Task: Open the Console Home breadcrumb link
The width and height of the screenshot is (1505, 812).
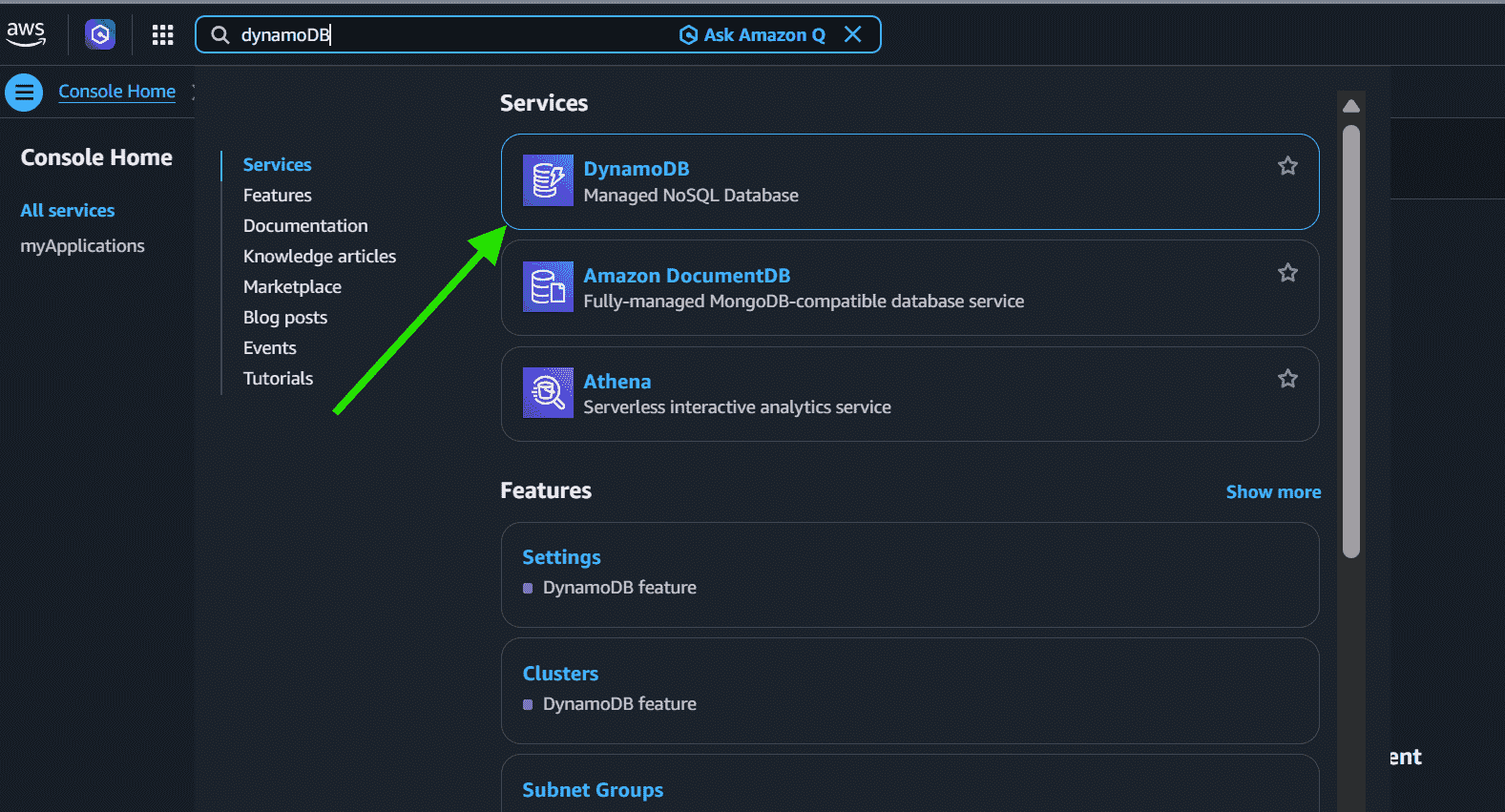Action: pos(117,92)
